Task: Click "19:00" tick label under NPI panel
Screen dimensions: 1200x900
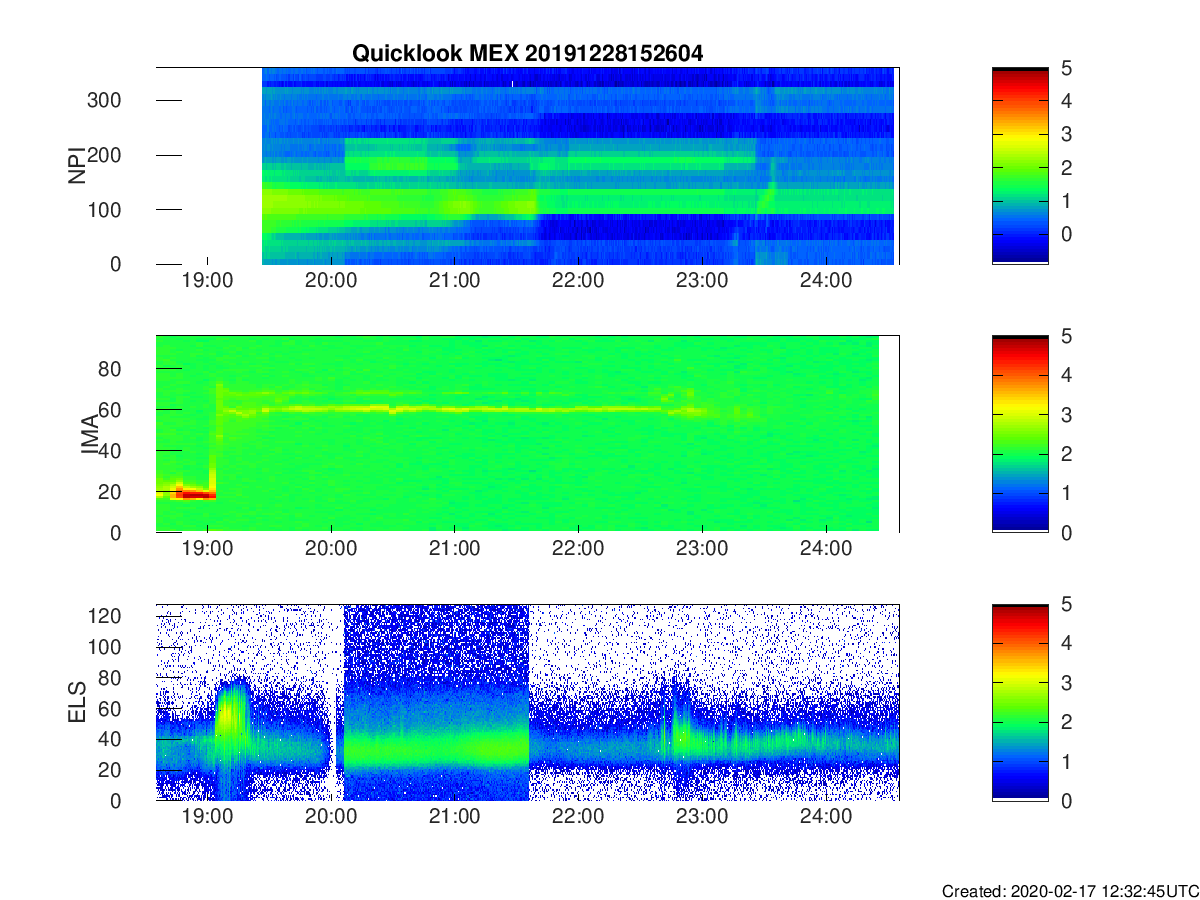Action: coord(207,281)
